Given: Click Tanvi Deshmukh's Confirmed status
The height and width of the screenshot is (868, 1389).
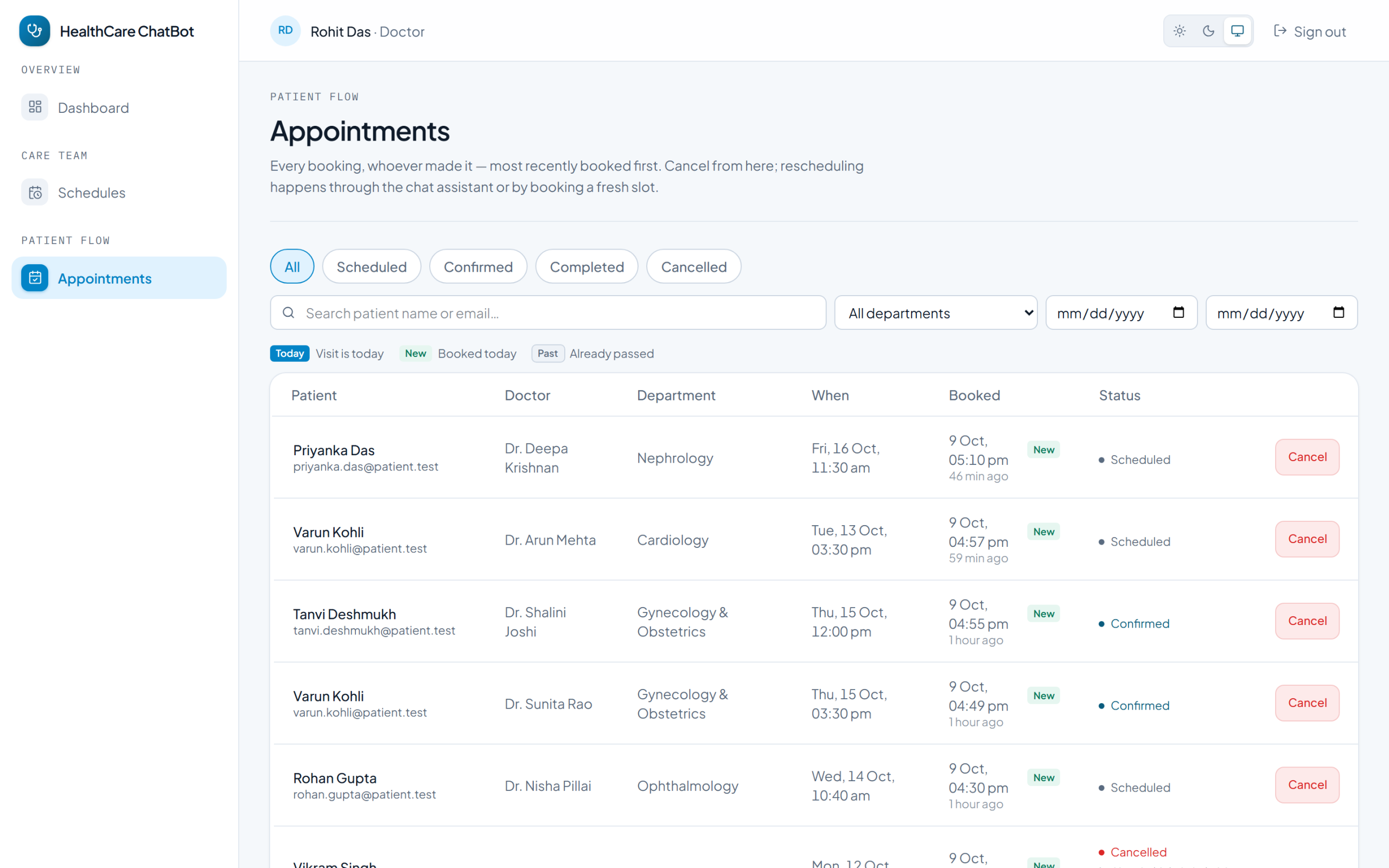Looking at the screenshot, I should pos(1134,623).
